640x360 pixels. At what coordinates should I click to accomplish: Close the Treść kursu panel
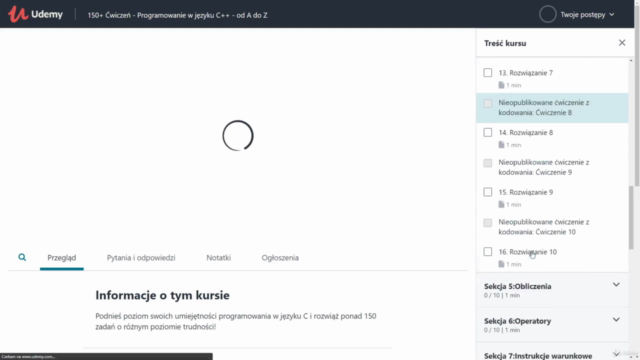[622, 43]
